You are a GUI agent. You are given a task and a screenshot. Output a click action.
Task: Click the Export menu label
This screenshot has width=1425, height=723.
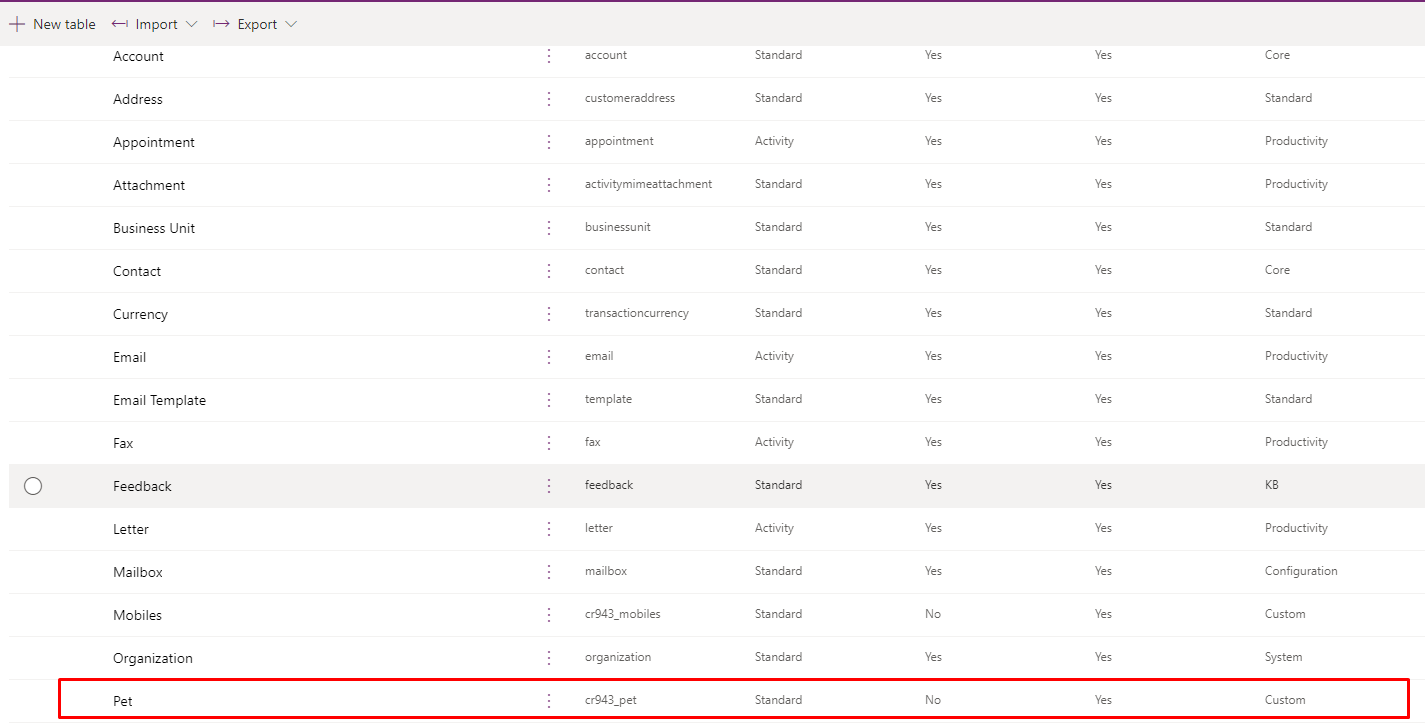(257, 24)
